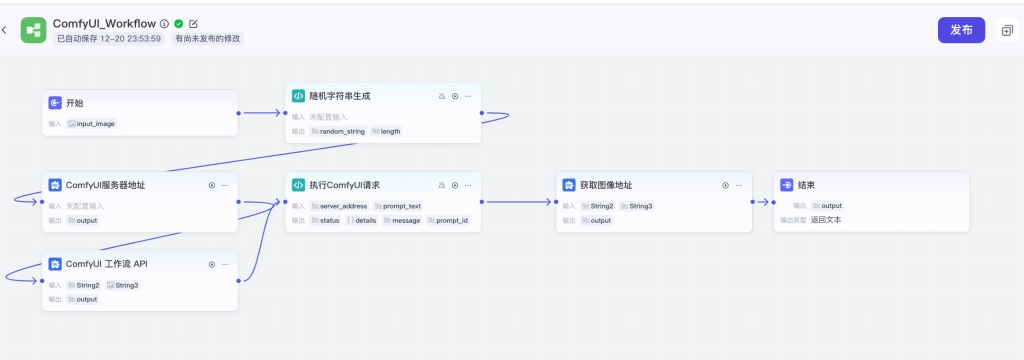
Task: Click the length output tag
Action: tap(387, 131)
